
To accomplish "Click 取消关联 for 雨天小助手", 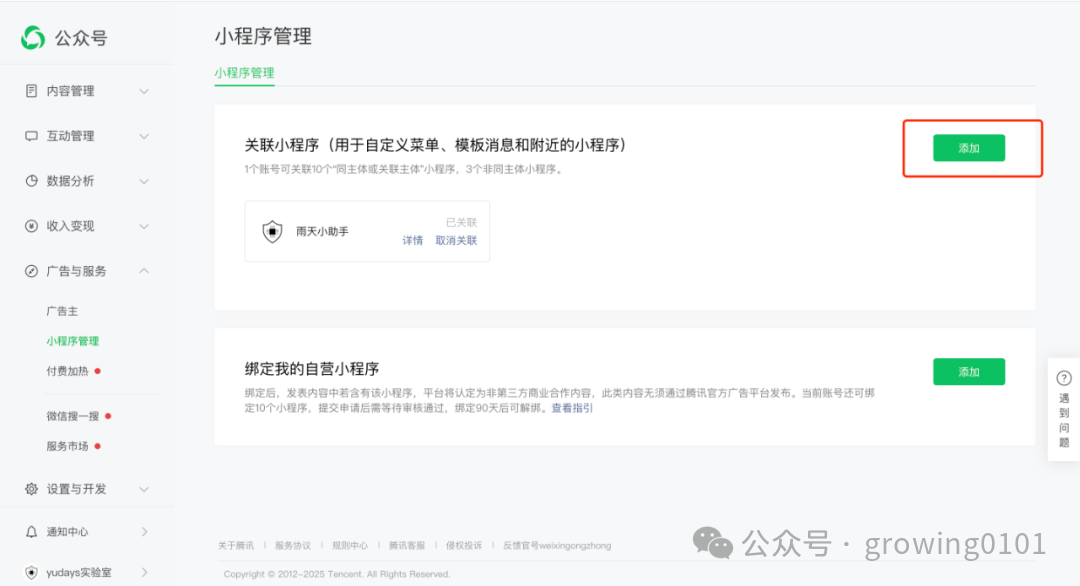I will click(x=456, y=240).
